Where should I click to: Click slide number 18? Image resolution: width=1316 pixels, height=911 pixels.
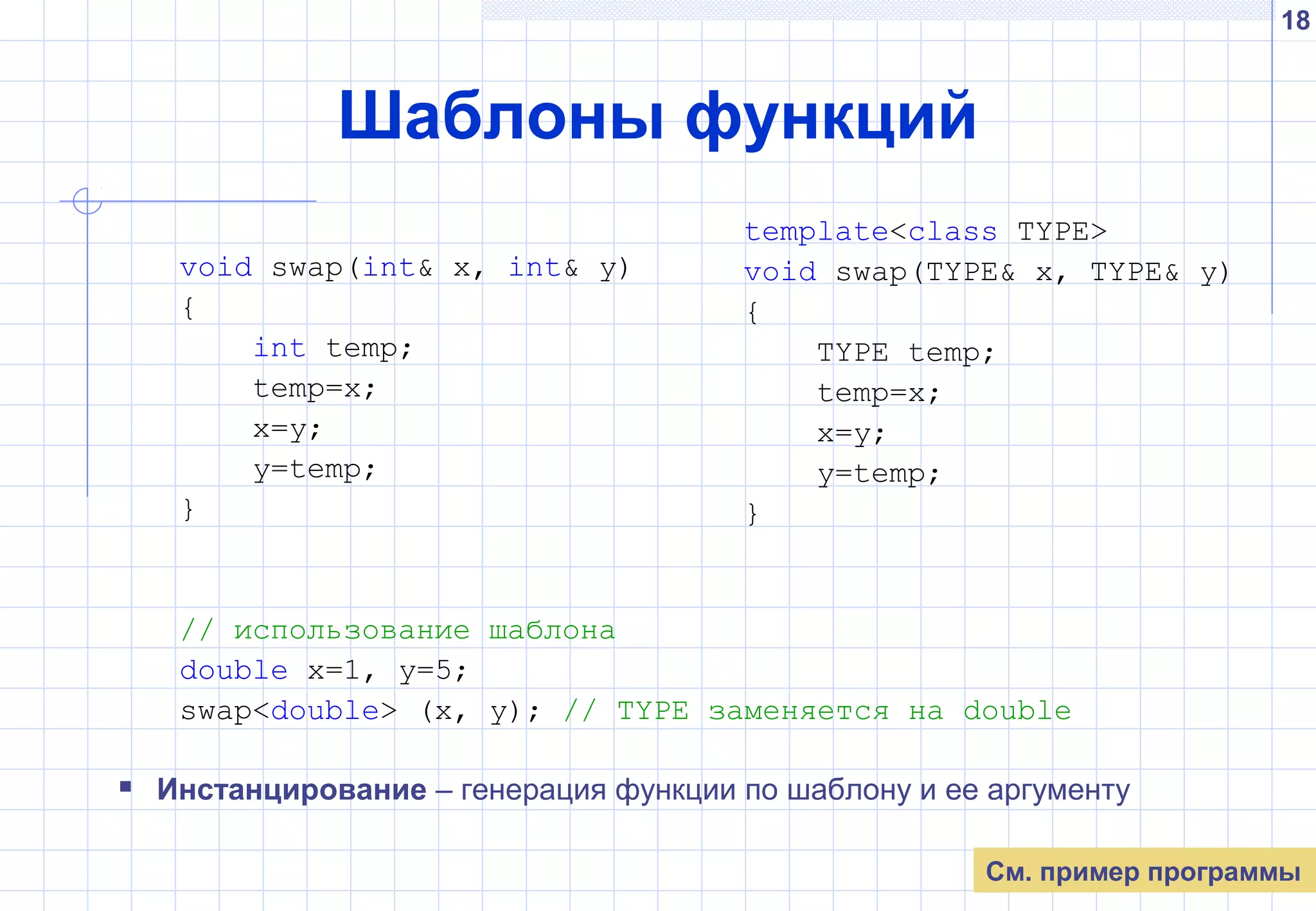tap(1295, 21)
